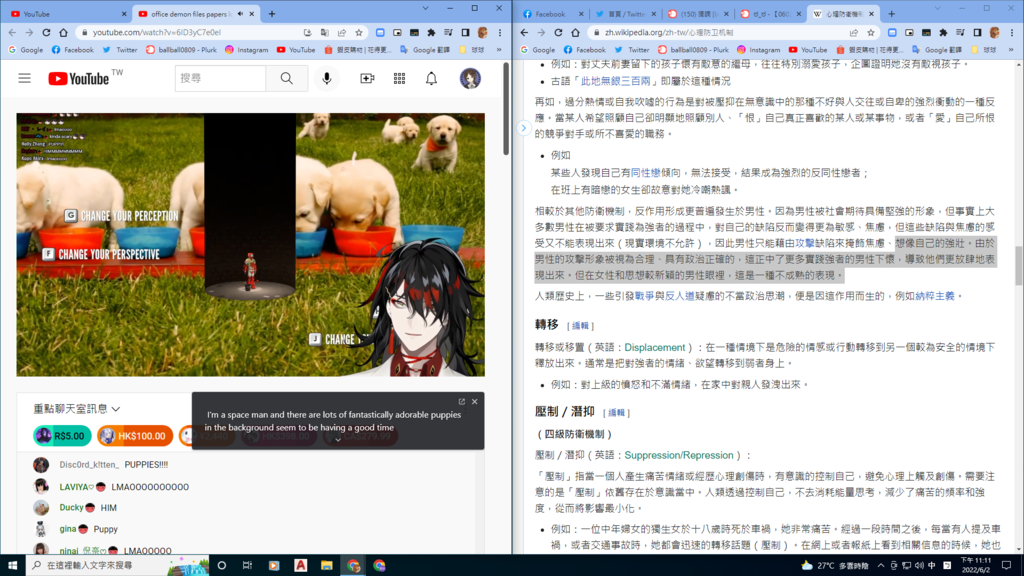
Task: Reload the Wikipedia page
Action: tap(558, 32)
